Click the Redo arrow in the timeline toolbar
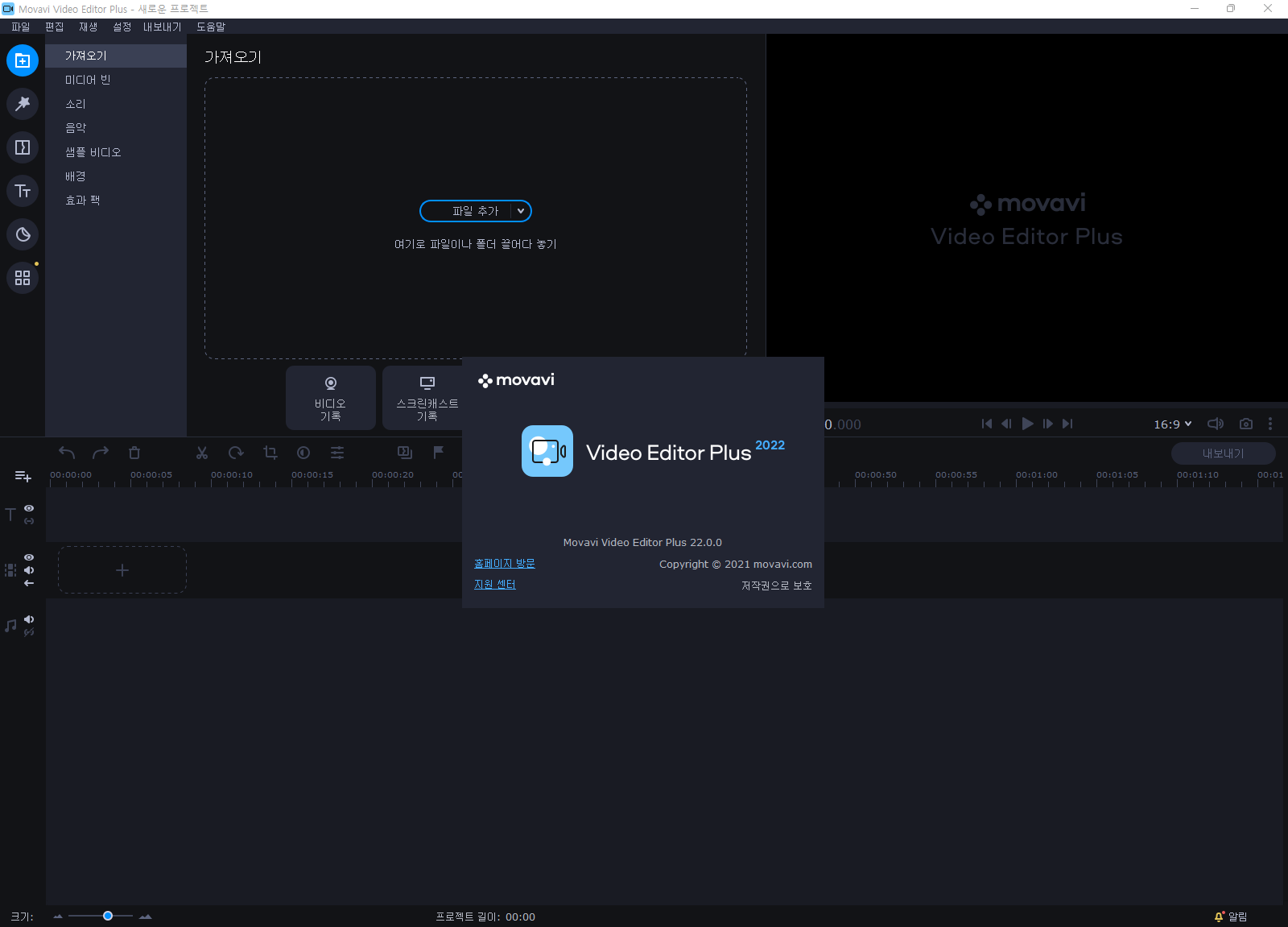The width and height of the screenshot is (1288, 927). click(101, 453)
